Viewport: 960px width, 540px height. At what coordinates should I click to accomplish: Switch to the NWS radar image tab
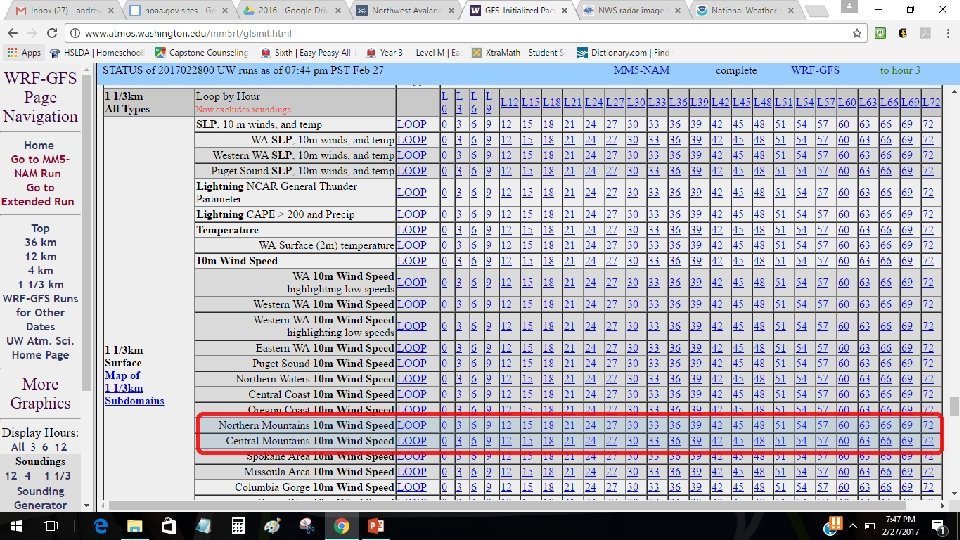pyautogui.click(x=633, y=10)
